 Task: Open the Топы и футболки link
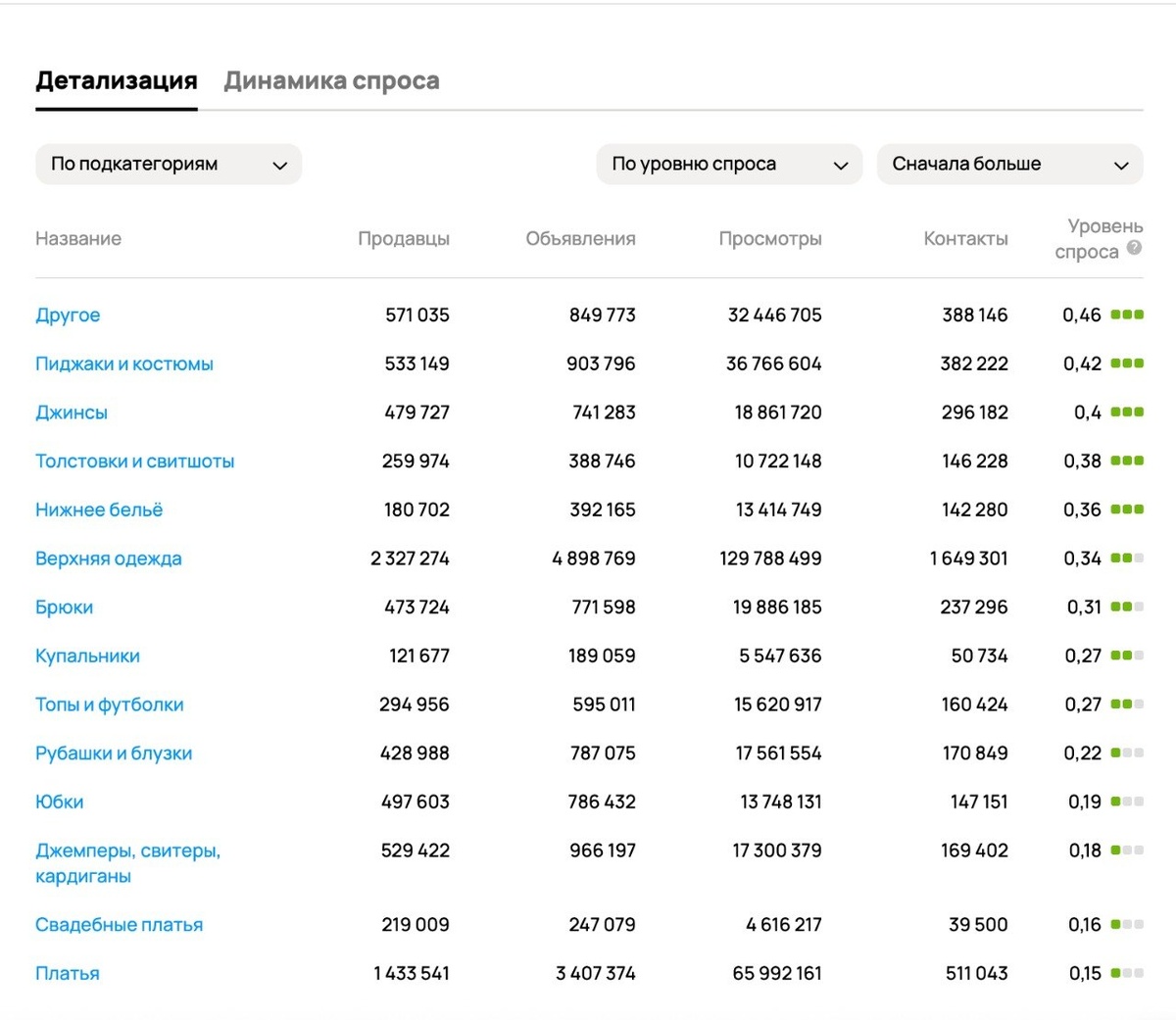[110, 704]
